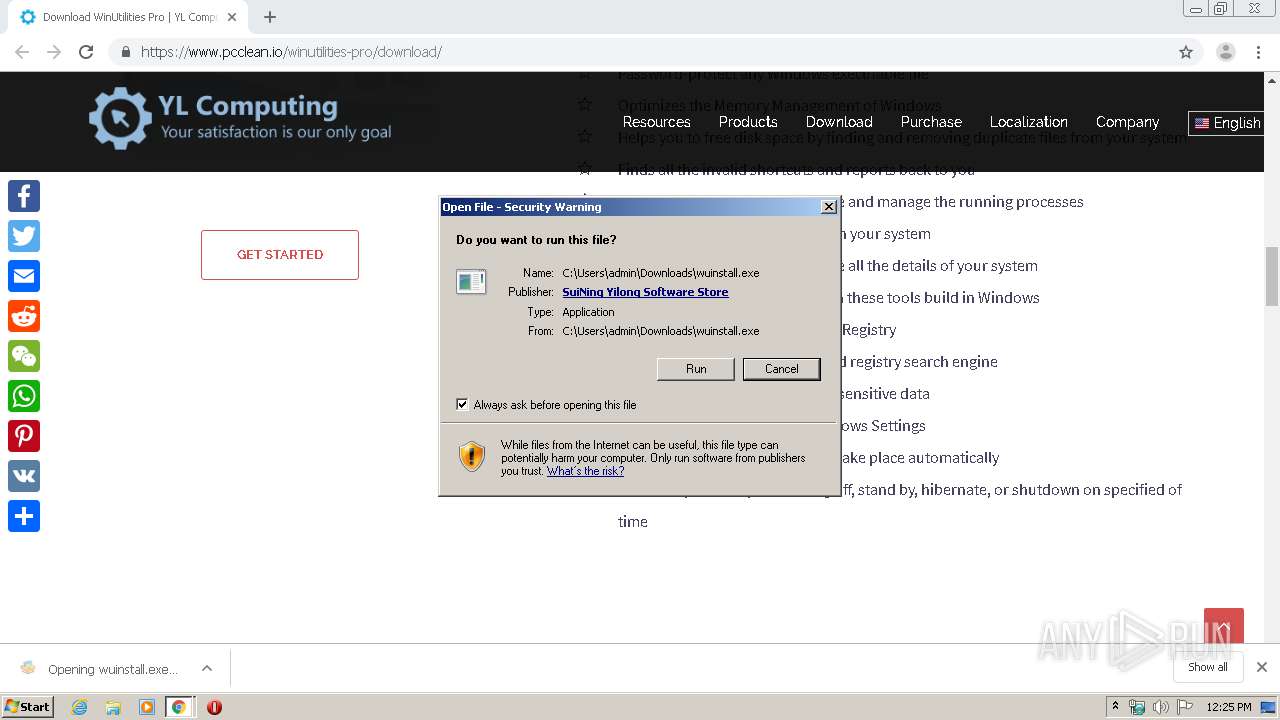Image resolution: width=1280 pixels, height=720 pixels.
Task: Share page via Twitter icon
Action: pyautogui.click(x=24, y=236)
